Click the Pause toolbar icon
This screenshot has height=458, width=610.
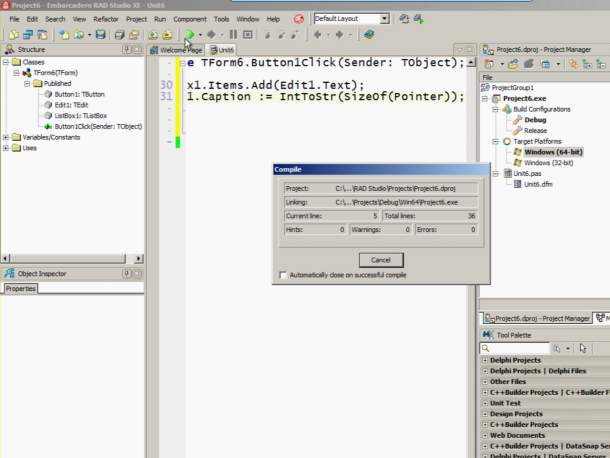(233, 35)
